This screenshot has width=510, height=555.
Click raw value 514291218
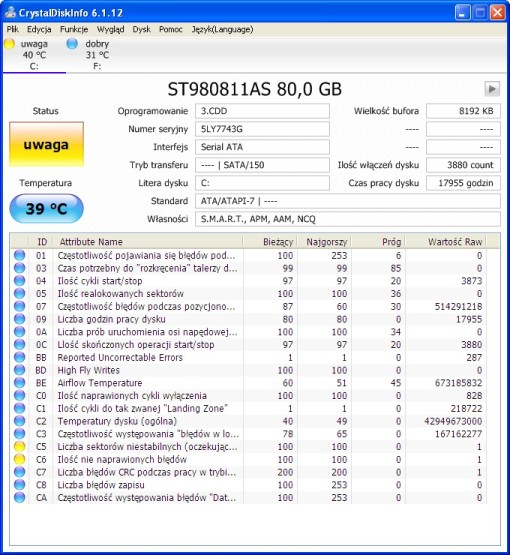(x=458, y=306)
